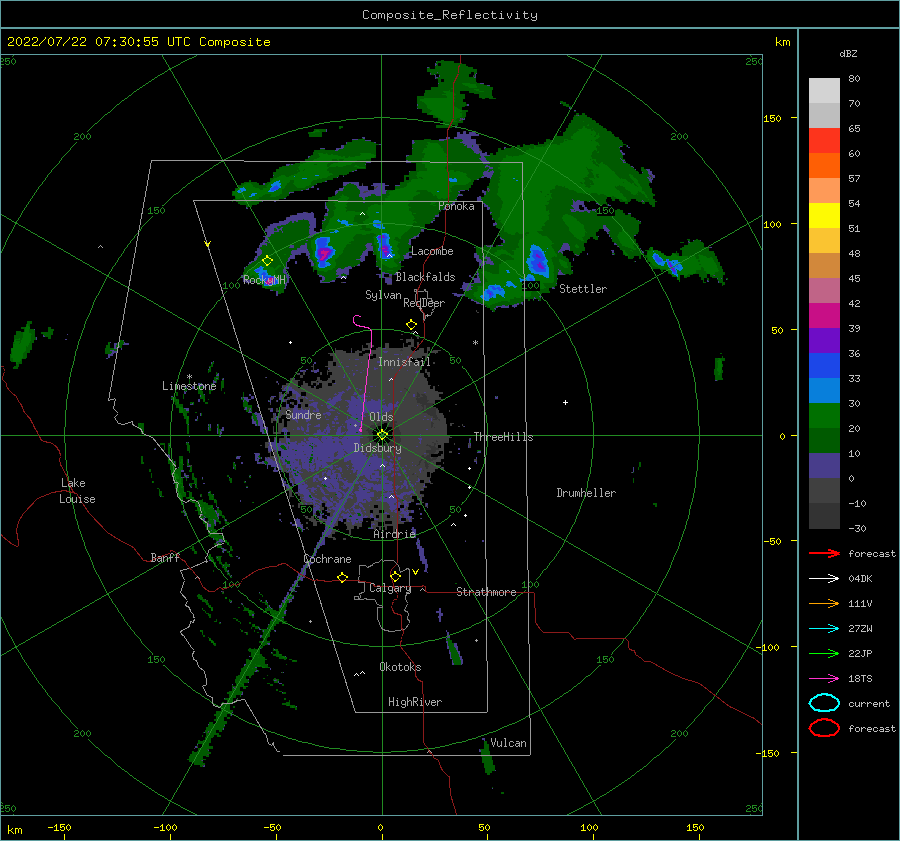Click the Composite_Reflectivity title

[449, 15]
